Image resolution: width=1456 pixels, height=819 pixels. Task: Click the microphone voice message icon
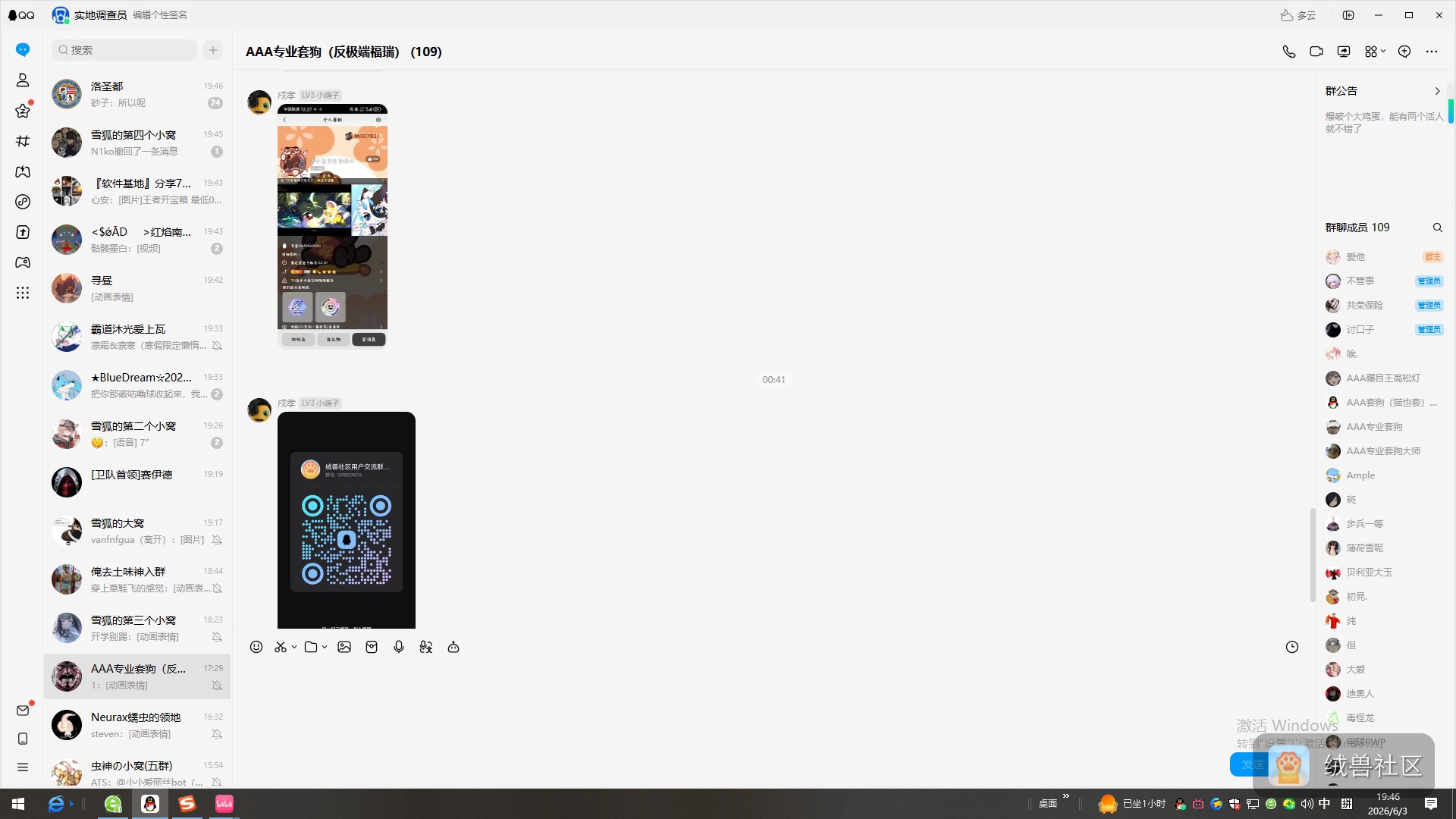399,647
